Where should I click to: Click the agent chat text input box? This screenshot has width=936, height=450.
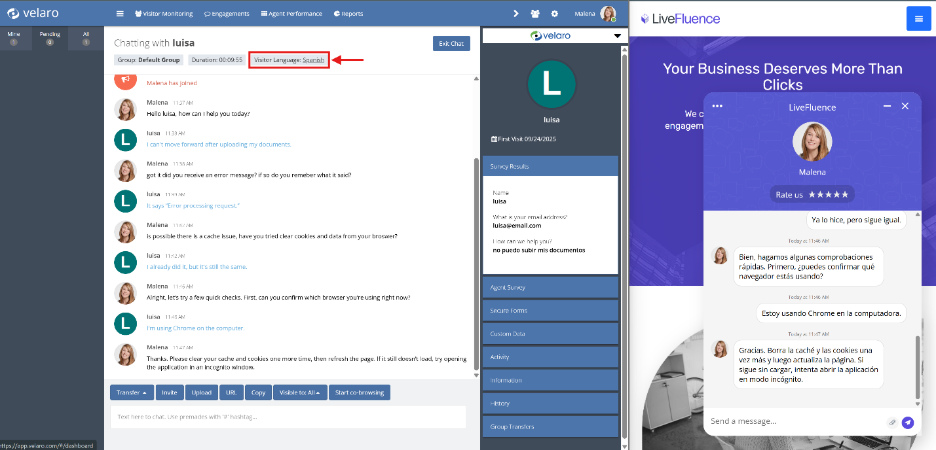[288, 417]
